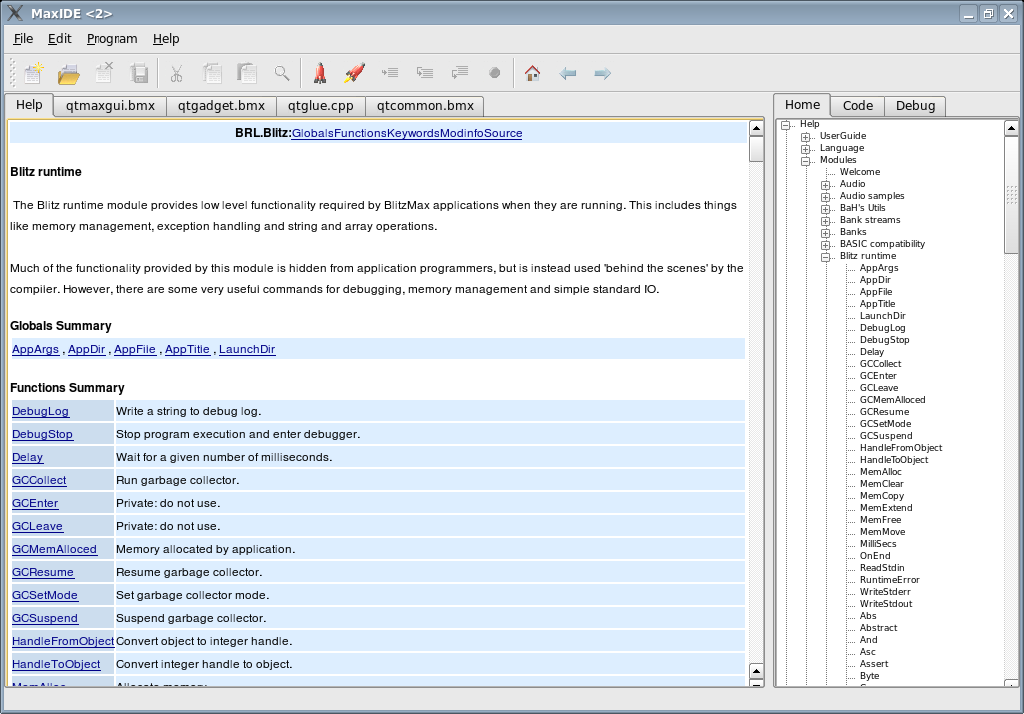Click the help tree scrollbar thumb

point(1011,194)
